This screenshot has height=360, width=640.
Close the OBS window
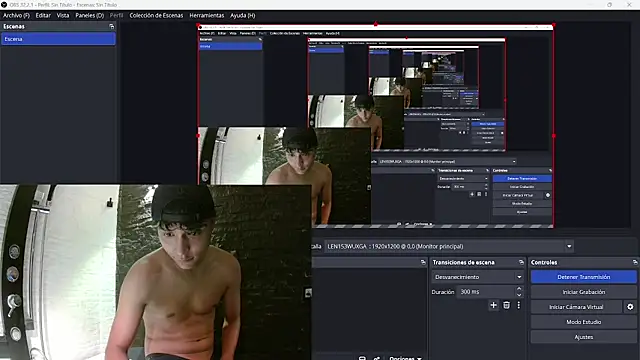click(x=629, y=4)
